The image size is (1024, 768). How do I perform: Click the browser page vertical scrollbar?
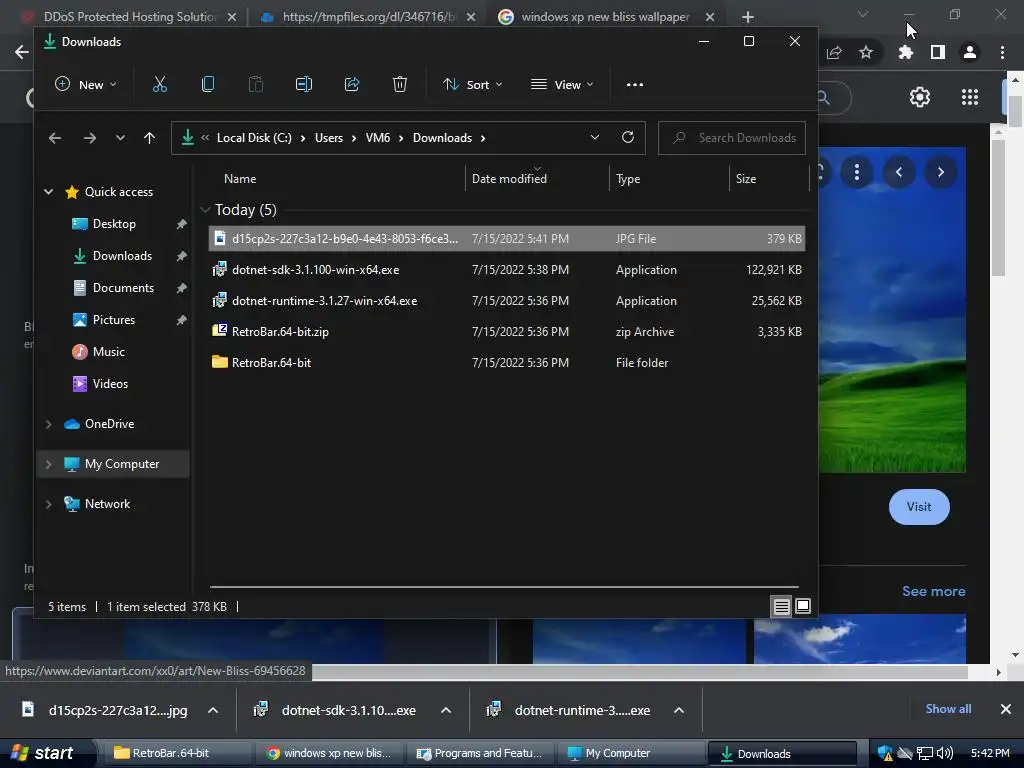[x=1015, y=111]
